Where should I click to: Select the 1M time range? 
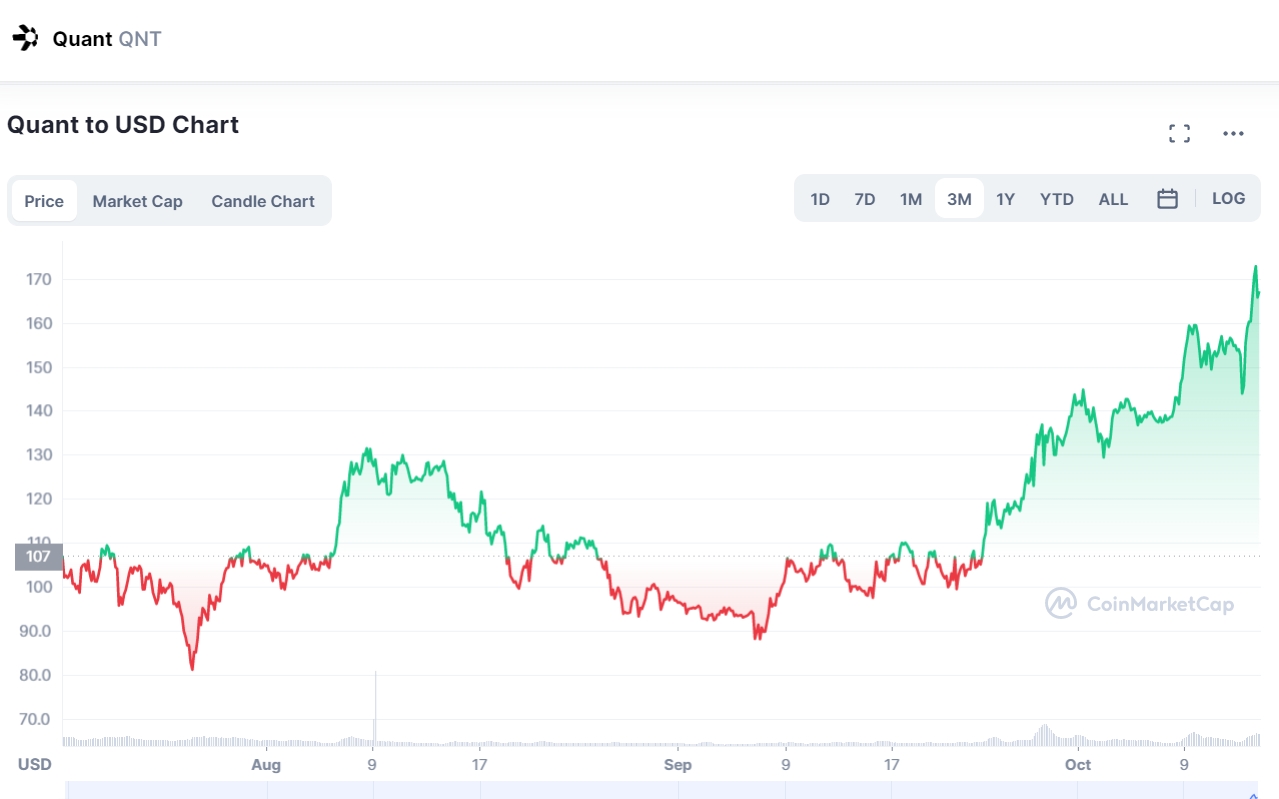(x=910, y=199)
